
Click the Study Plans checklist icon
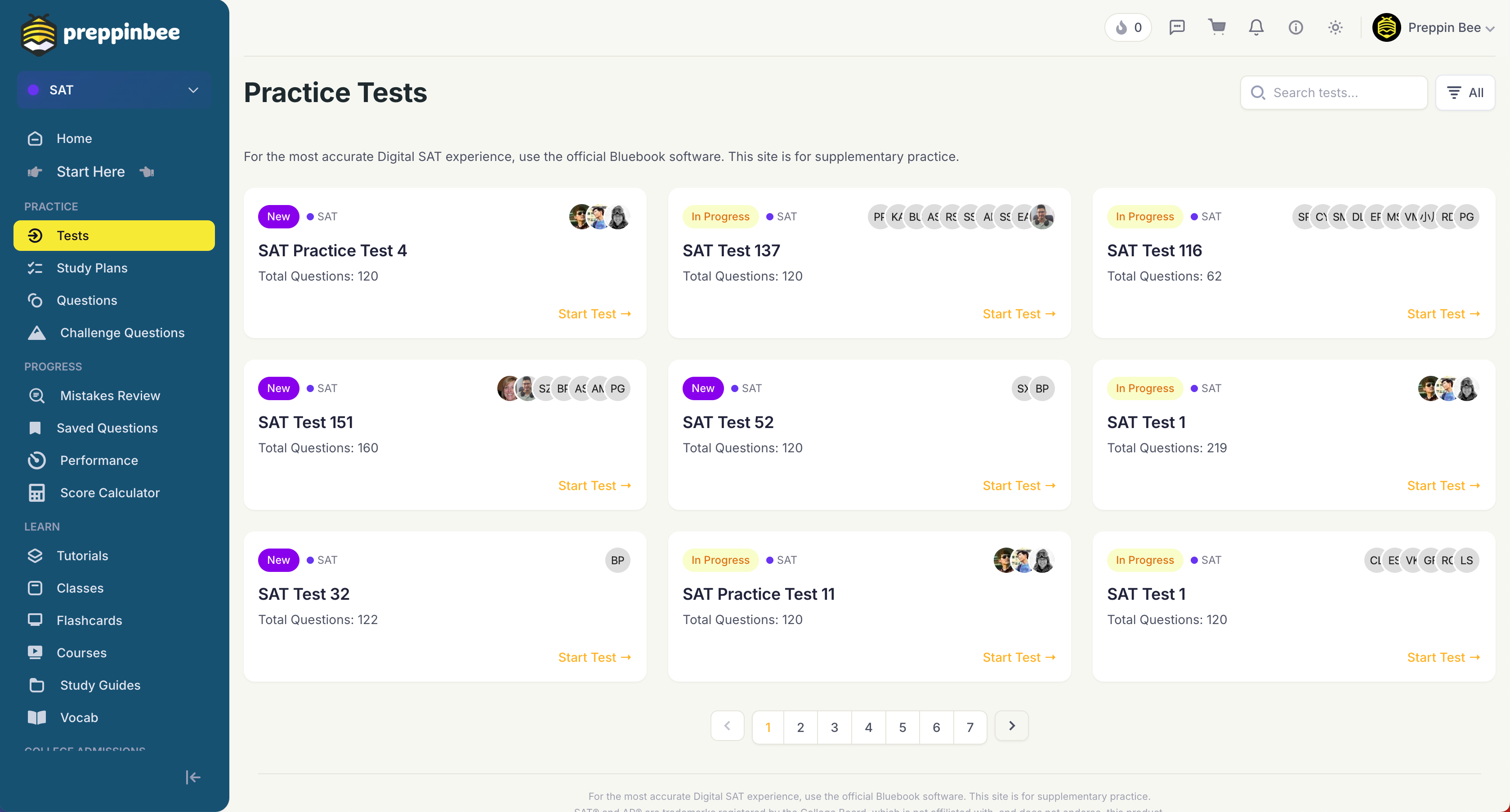tap(35, 268)
